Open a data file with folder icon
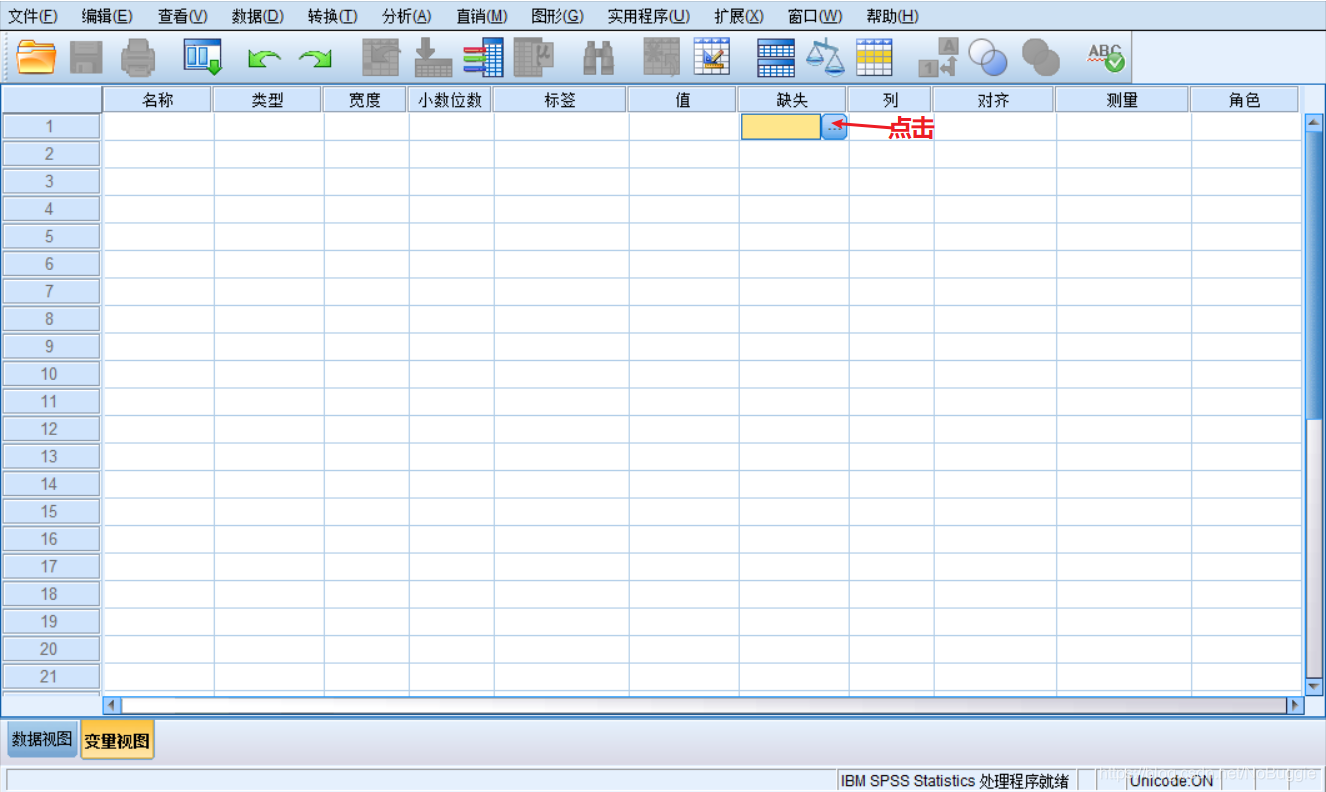Image resolution: width=1326 pixels, height=792 pixels. [37, 57]
